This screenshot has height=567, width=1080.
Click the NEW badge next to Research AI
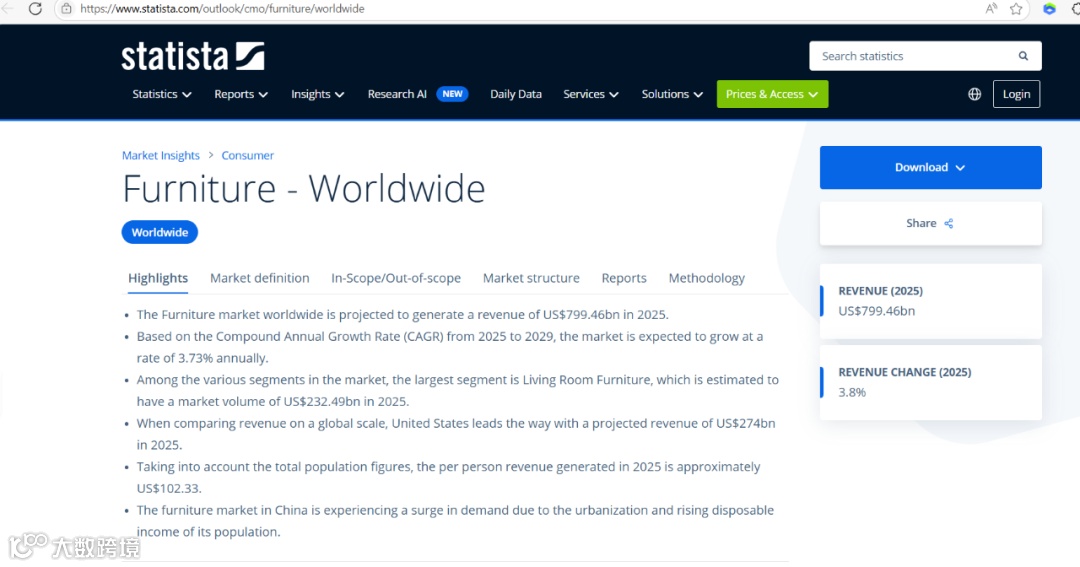point(453,94)
